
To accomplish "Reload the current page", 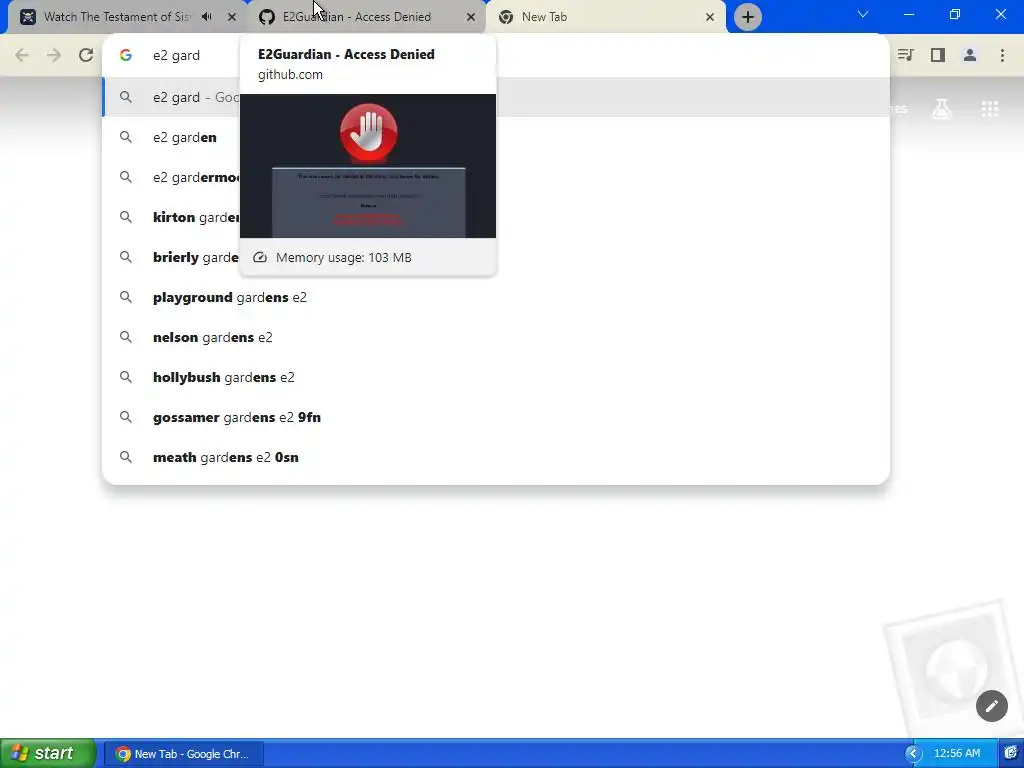I will point(86,56).
